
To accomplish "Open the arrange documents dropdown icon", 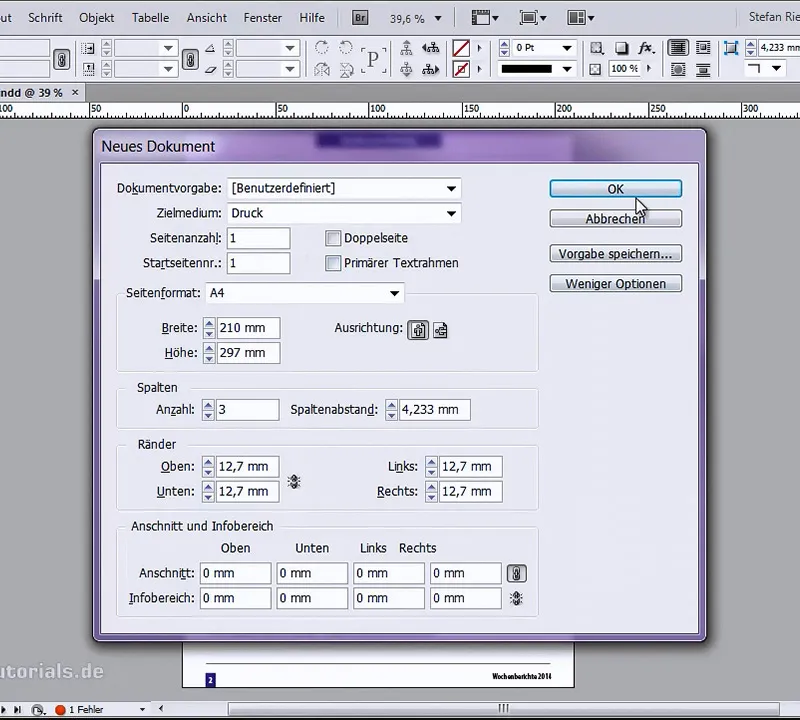I will pos(581,18).
